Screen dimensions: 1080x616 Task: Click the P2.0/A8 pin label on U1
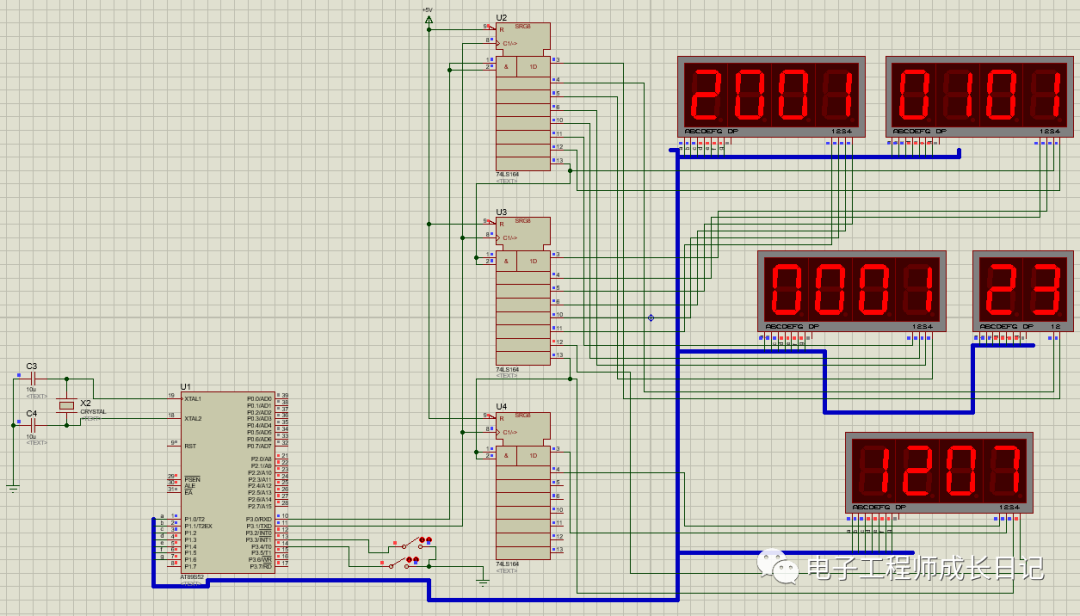pyautogui.click(x=260, y=459)
